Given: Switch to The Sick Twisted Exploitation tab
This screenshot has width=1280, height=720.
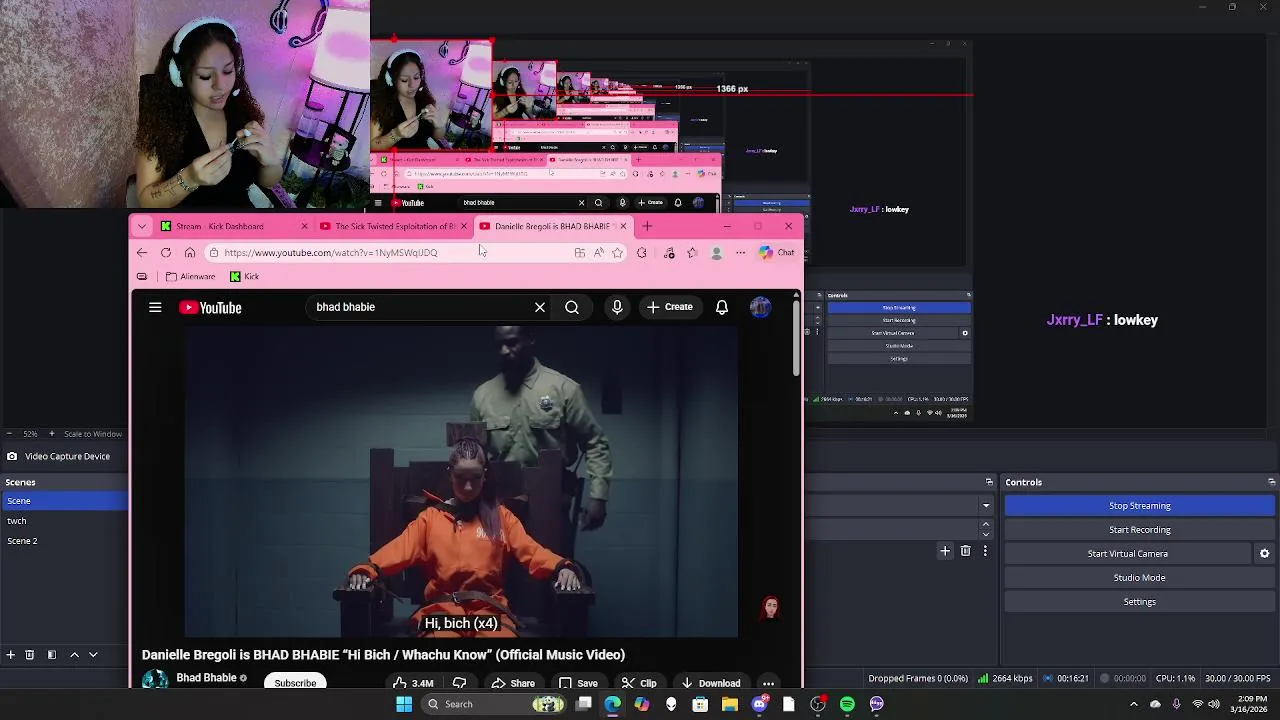Looking at the screenshot, I should pyautogui.click(x=392, y=226).
